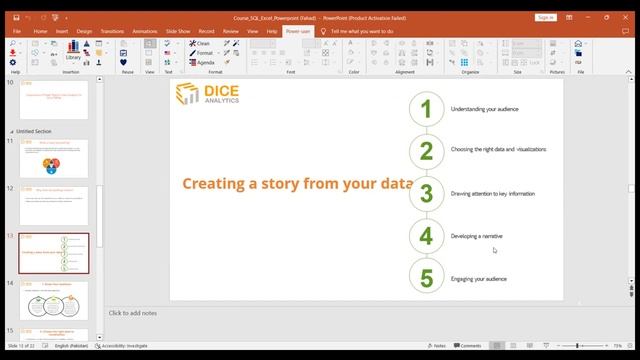This screenshot has height=360, width=640.
Task: Click the thumbnail pane scroll down arrow
Action: pos(100,338)
